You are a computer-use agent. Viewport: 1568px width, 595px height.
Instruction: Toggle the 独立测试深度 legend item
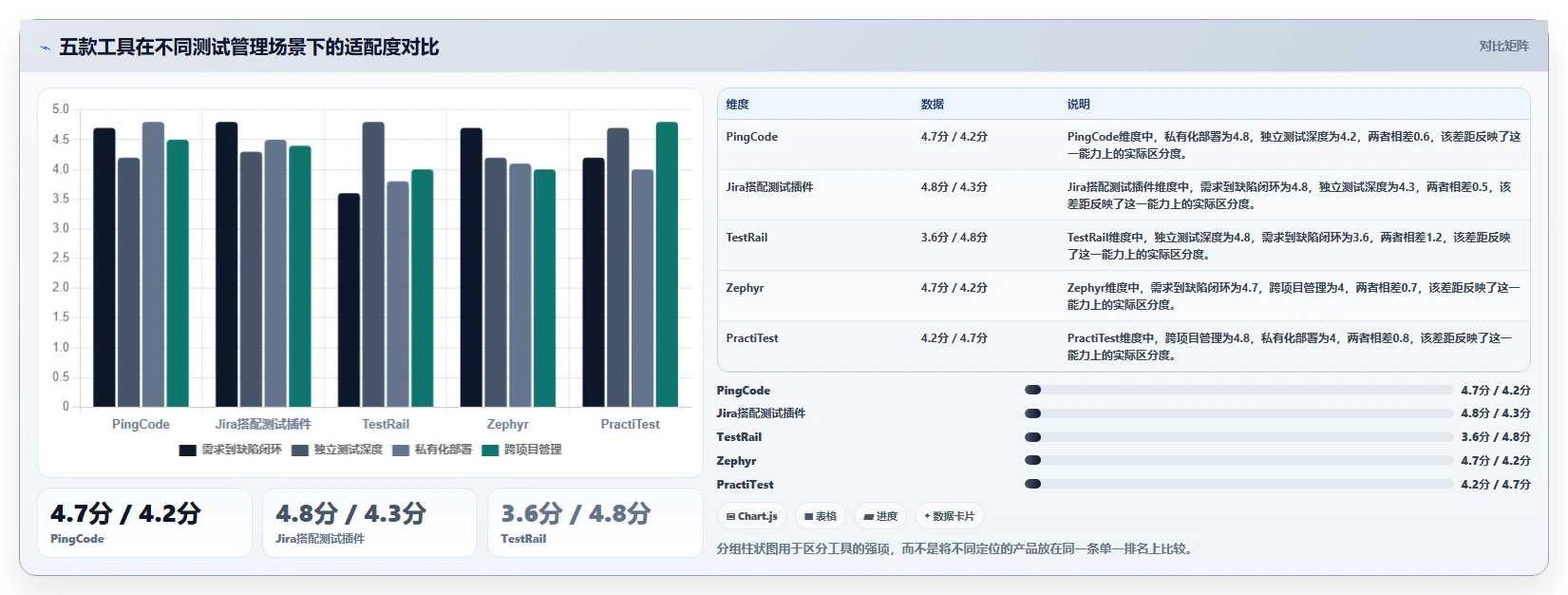click(x=337, y=450)
